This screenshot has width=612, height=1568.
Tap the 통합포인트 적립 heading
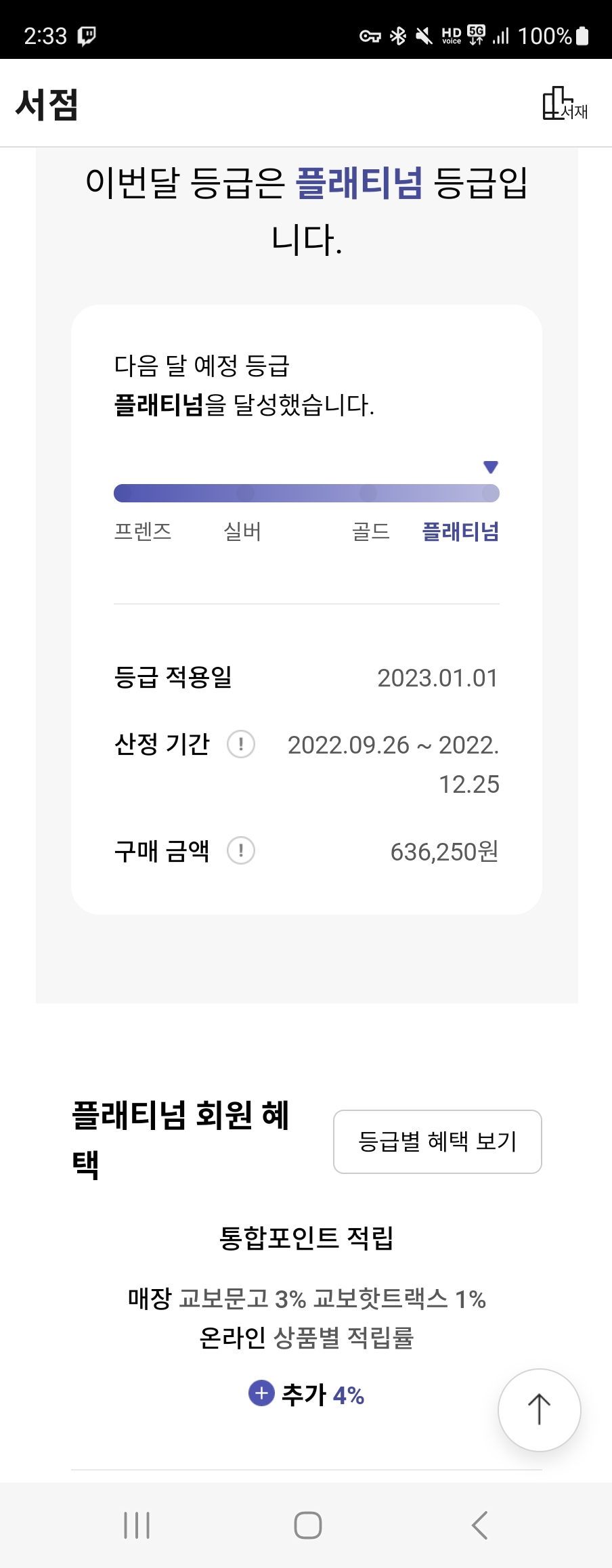click(x=306, y=1238)
